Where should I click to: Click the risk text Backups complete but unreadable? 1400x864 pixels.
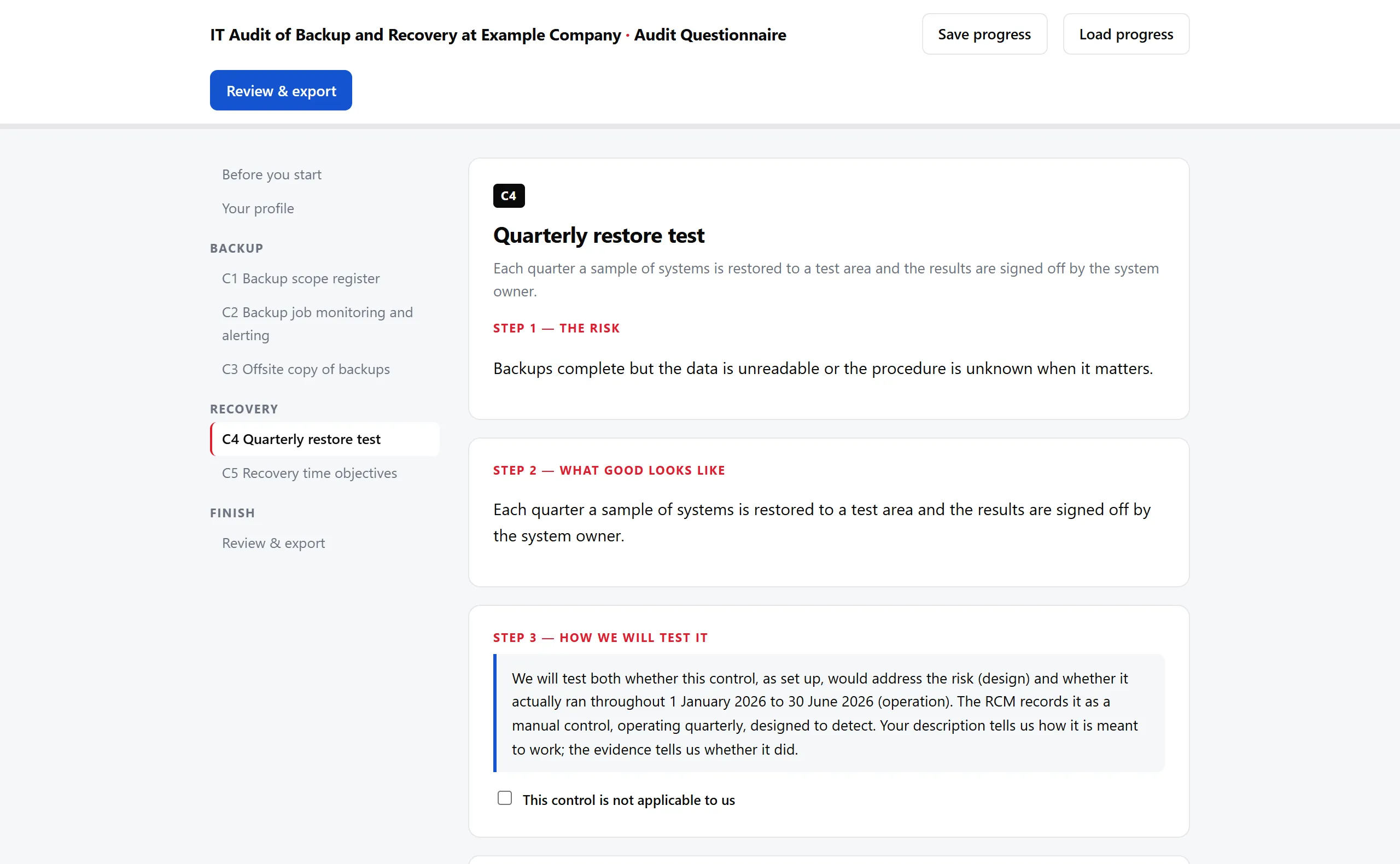pos(823,369)
